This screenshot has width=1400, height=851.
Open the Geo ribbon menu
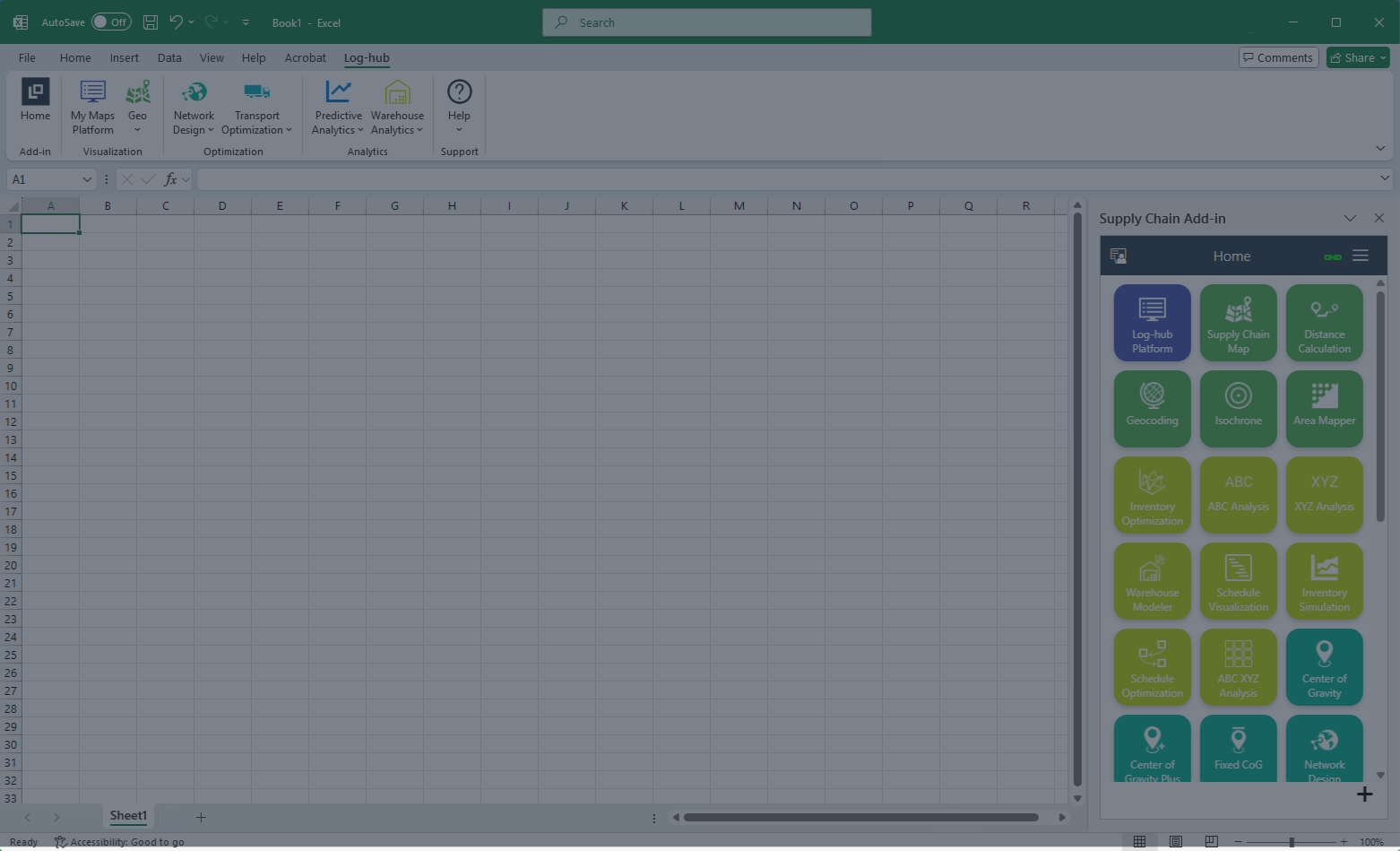point(137,108)
